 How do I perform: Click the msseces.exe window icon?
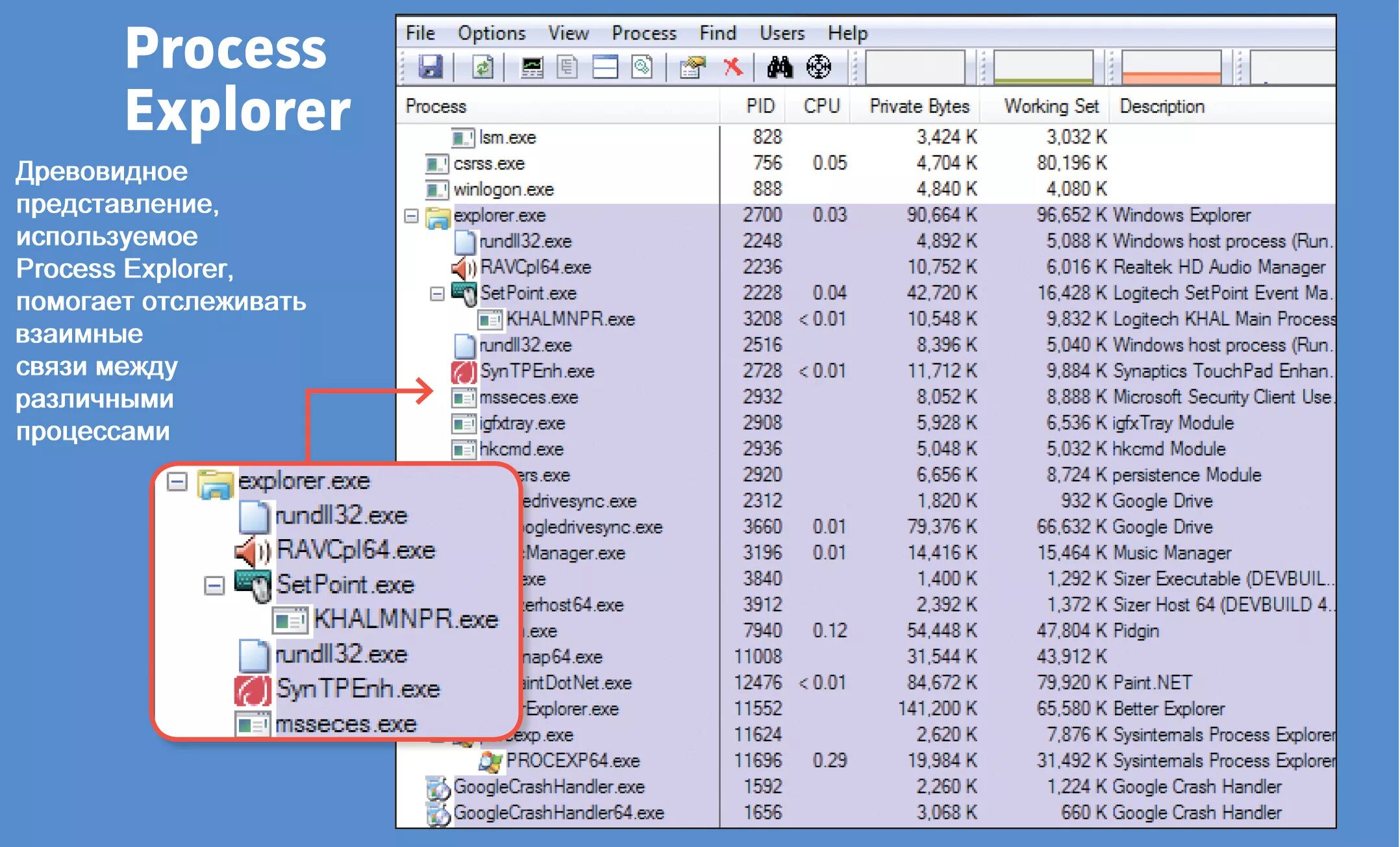pos(464,398)
